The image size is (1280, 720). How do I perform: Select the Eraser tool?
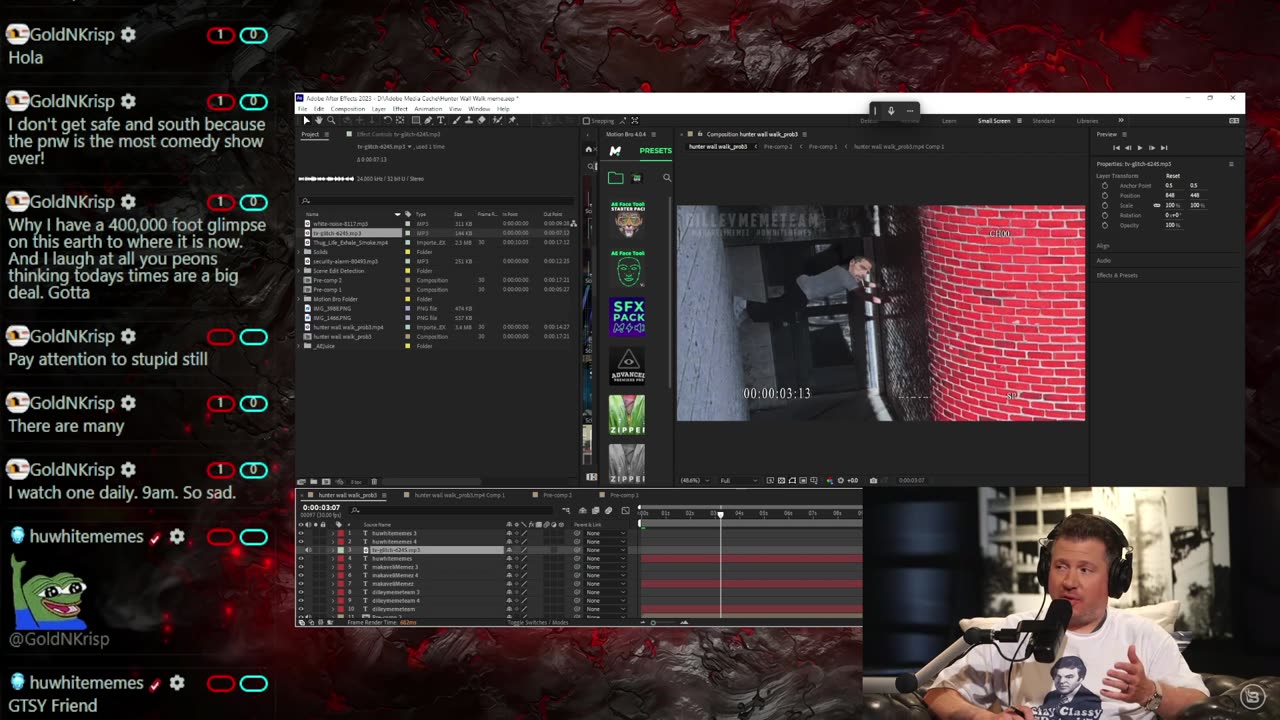coord(481,120)
